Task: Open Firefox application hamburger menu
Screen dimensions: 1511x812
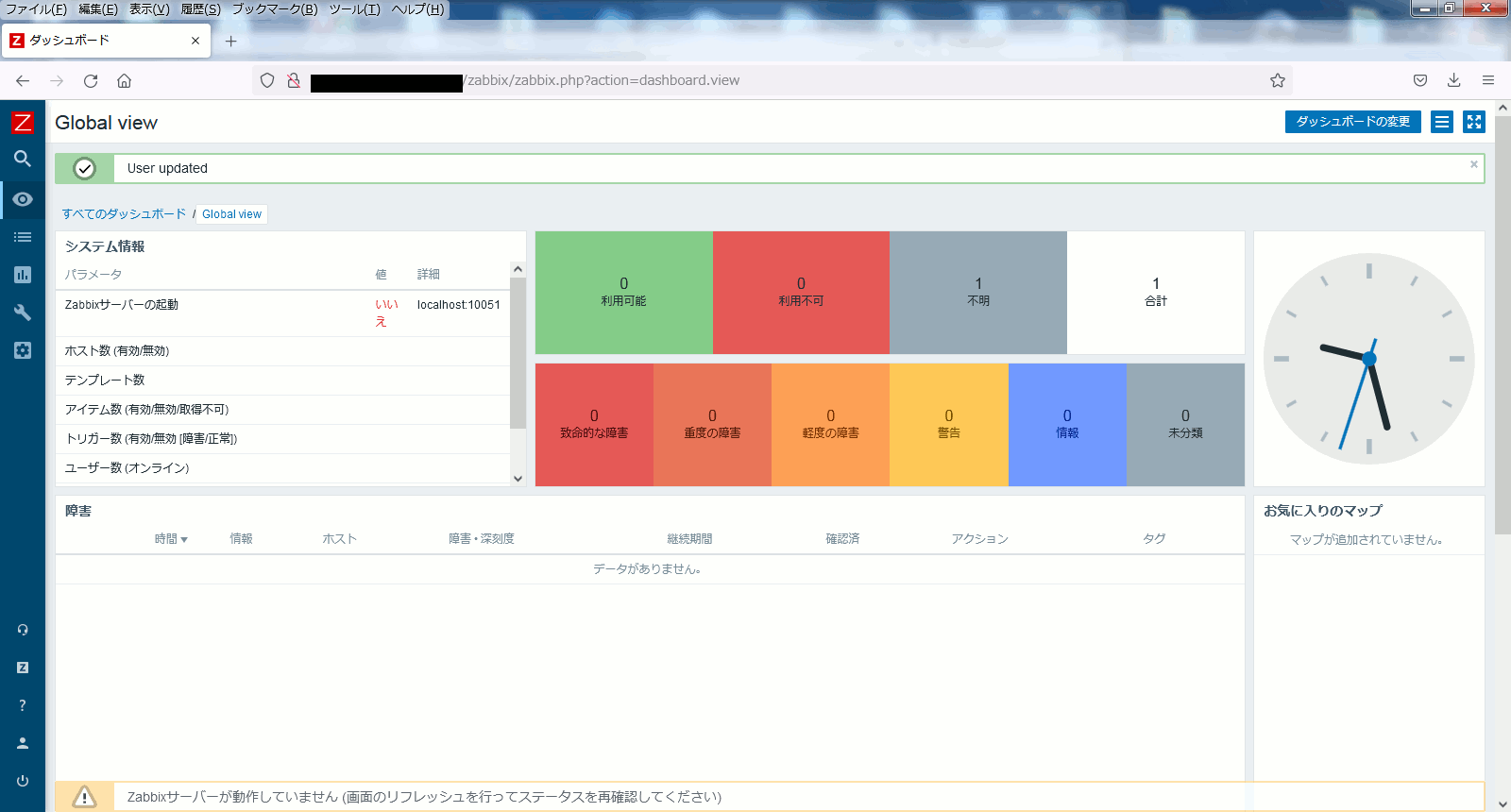Action: click(x=1488, y=80)
